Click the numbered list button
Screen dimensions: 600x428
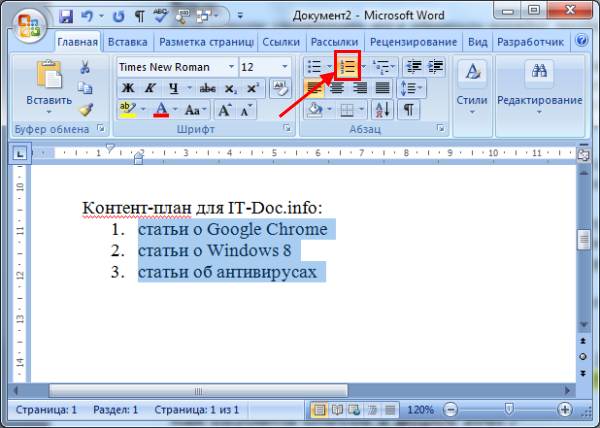click(348, 67)
